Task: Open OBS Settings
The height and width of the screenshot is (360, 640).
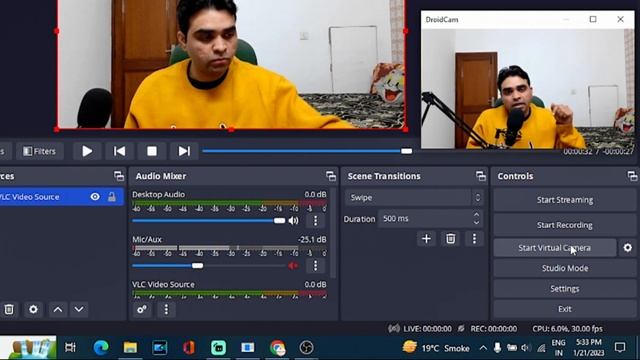Action: tap(565, 289)
